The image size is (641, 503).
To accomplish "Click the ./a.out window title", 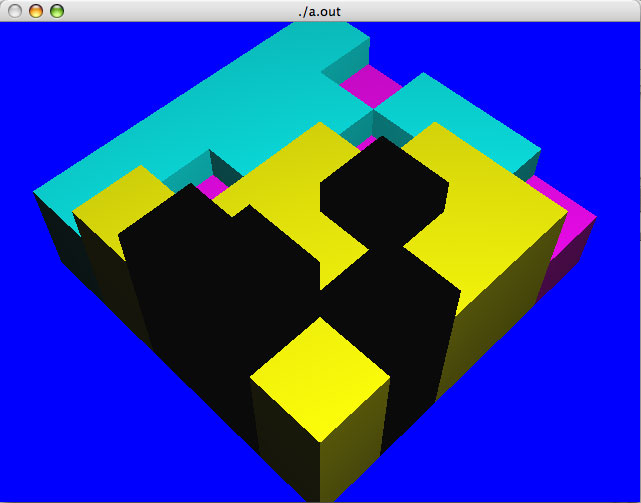I will point(319,11).
